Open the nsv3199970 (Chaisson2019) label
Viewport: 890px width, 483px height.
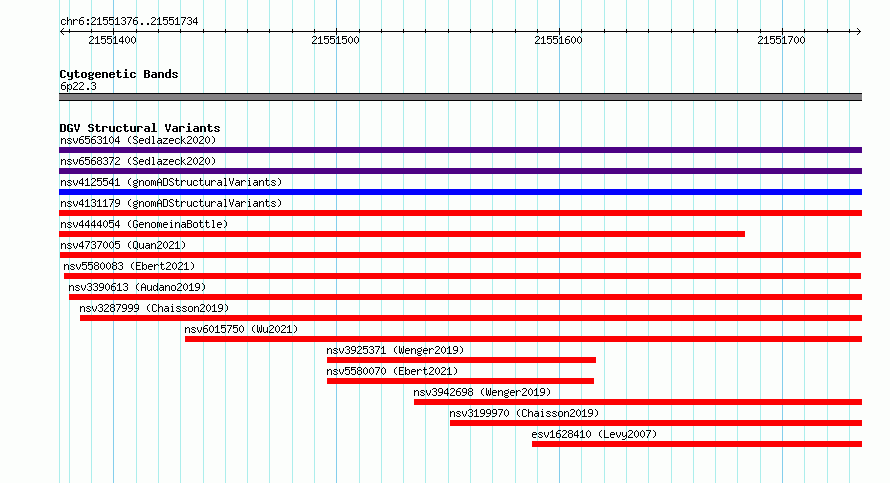tap(524, 413)
